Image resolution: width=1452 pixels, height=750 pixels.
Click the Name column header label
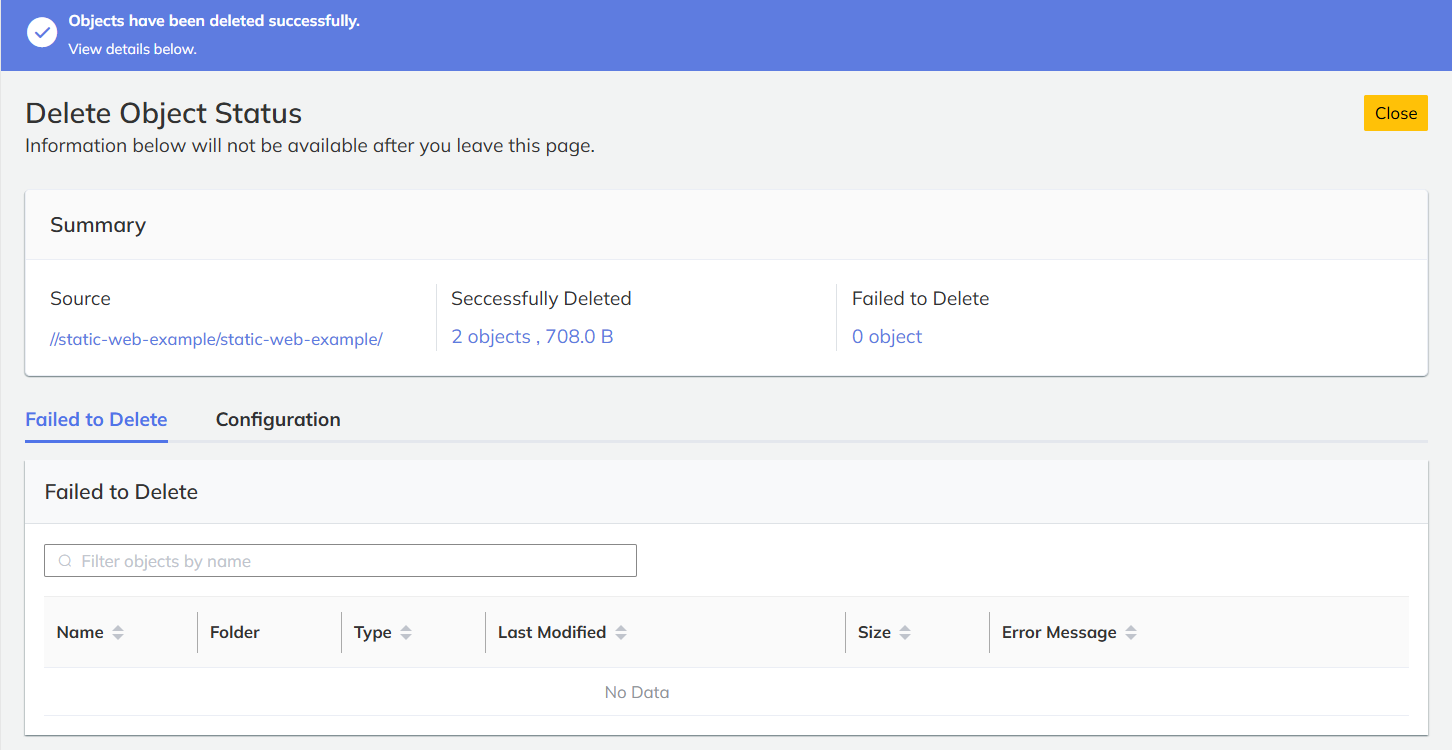(80, 633)
